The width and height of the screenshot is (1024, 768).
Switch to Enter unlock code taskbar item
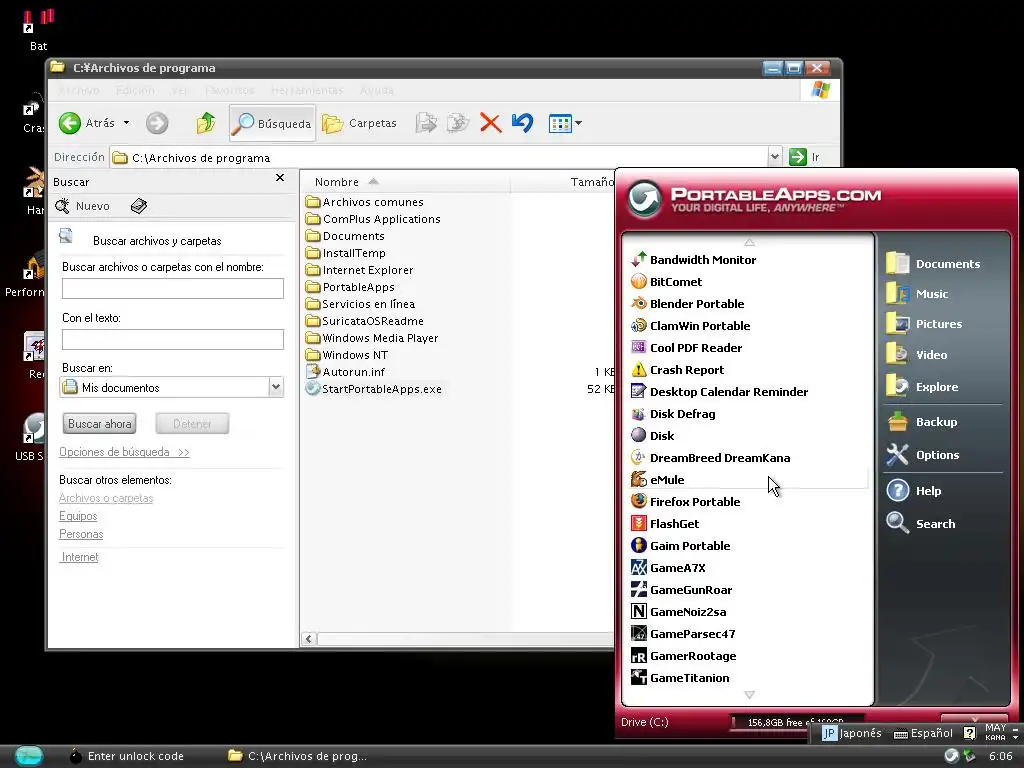(x=127, y=756)
